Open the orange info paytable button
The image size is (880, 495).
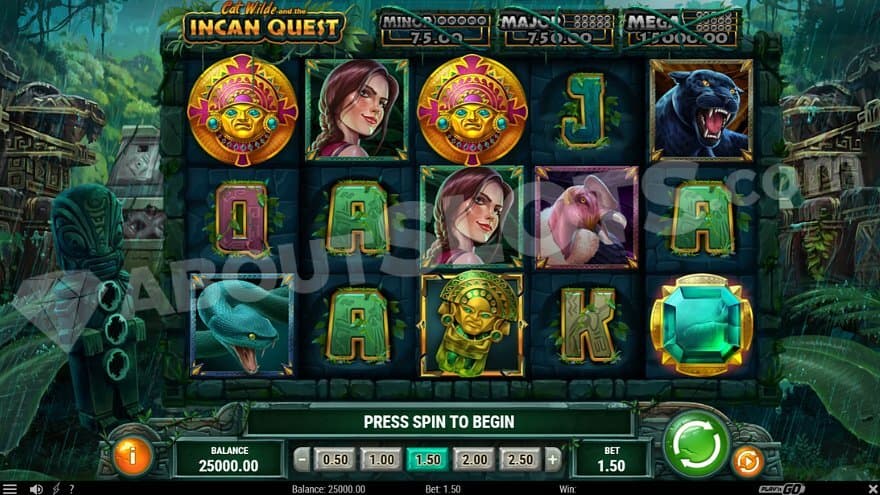pos(132,456)
